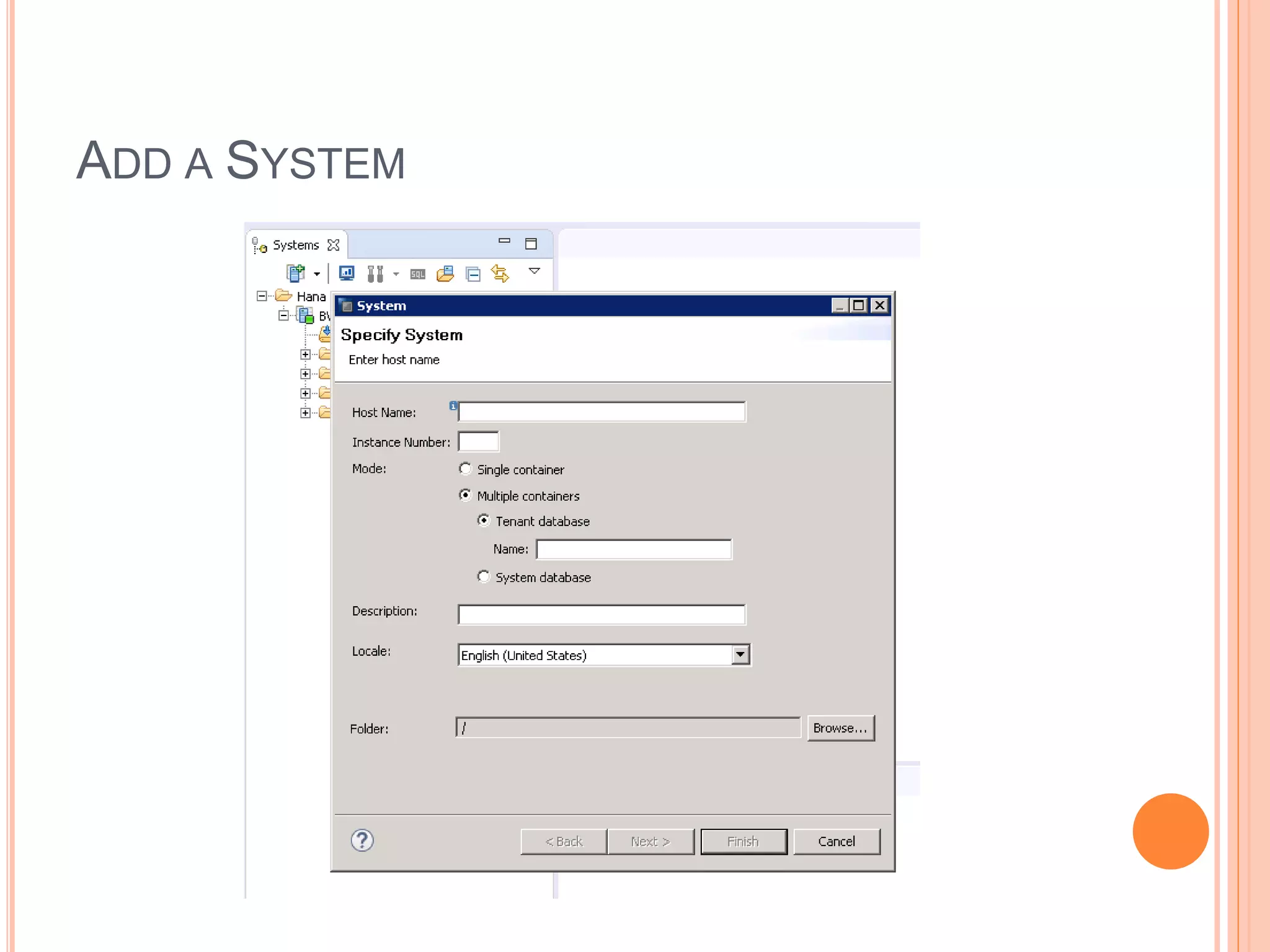Open the Locale dropdown list
The width and height of the screenshot is (1270, 952).
[x=740, y=655]
